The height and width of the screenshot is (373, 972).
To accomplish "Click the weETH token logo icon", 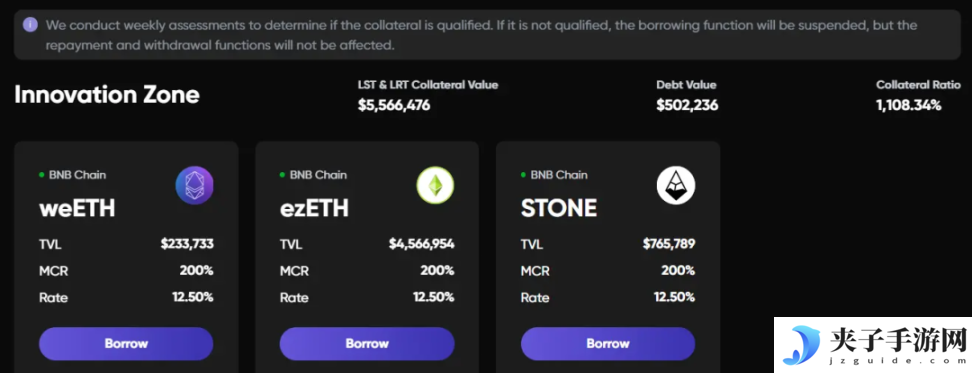I will (x=194, y=186).
